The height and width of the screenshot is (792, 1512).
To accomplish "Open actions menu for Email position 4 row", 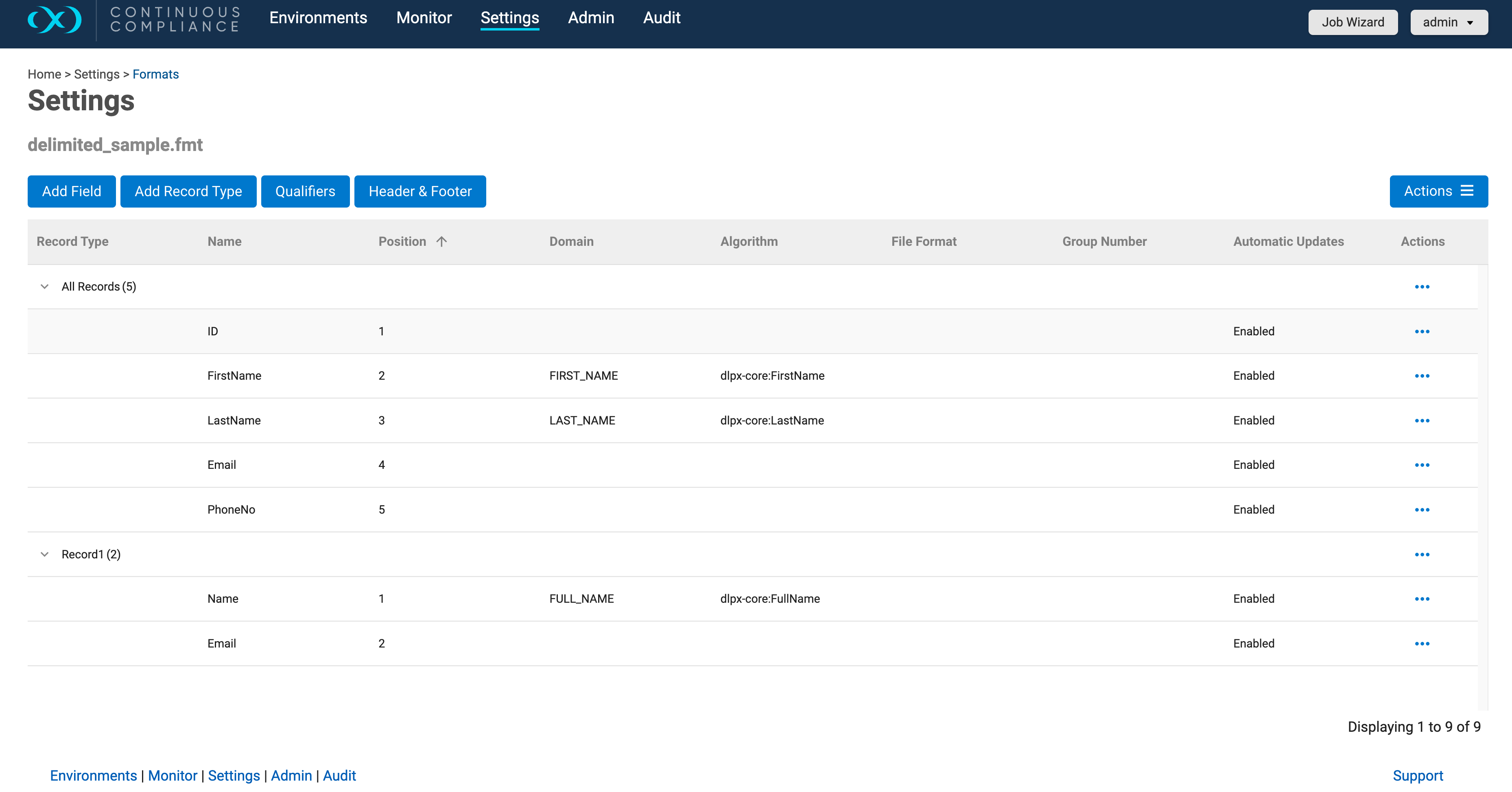I will click(x=1422, y=465).
